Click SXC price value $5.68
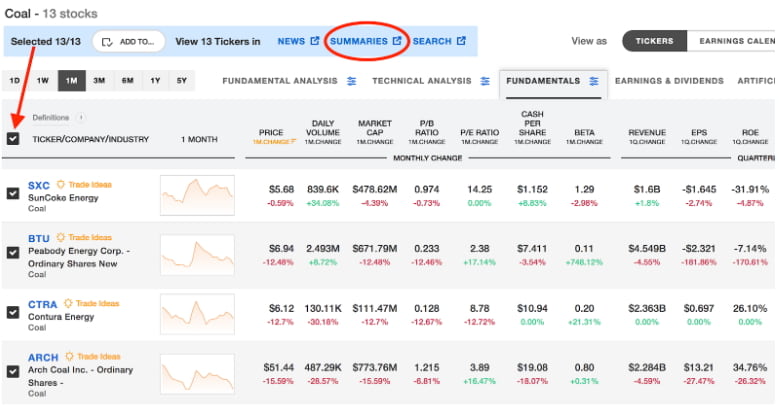This screenshot has width=779, height=407. click(281, 189)
